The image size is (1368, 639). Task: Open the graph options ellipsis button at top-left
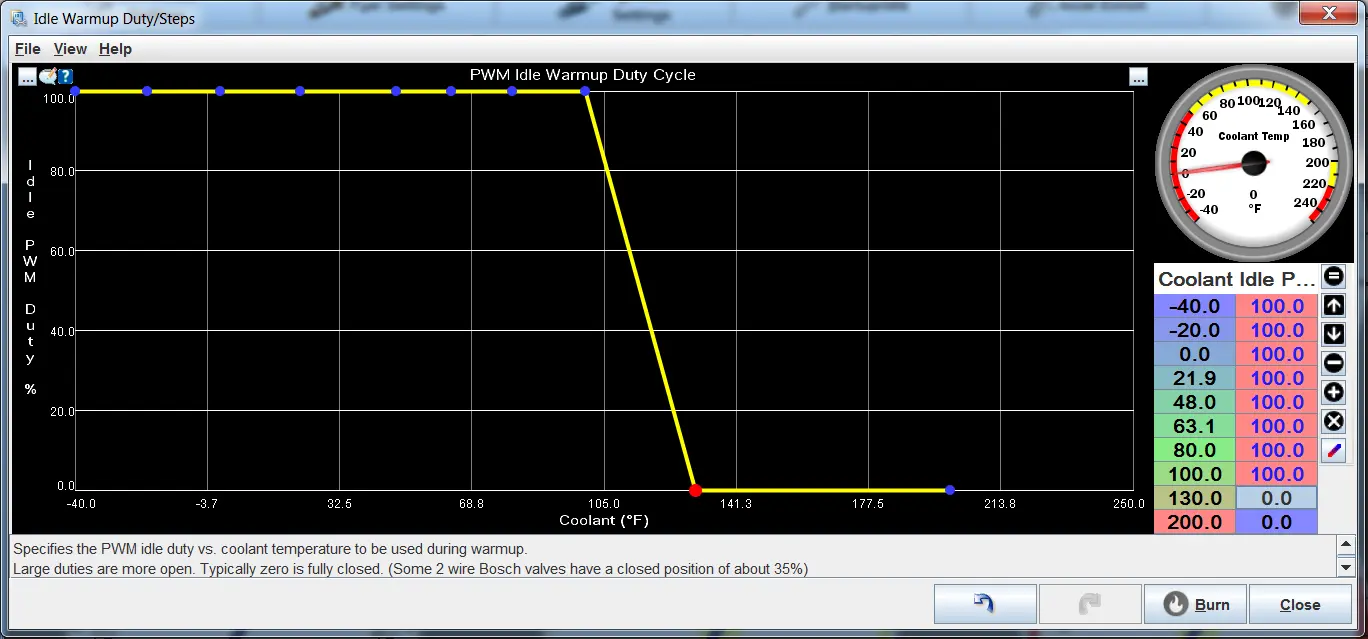click(27, 76)
